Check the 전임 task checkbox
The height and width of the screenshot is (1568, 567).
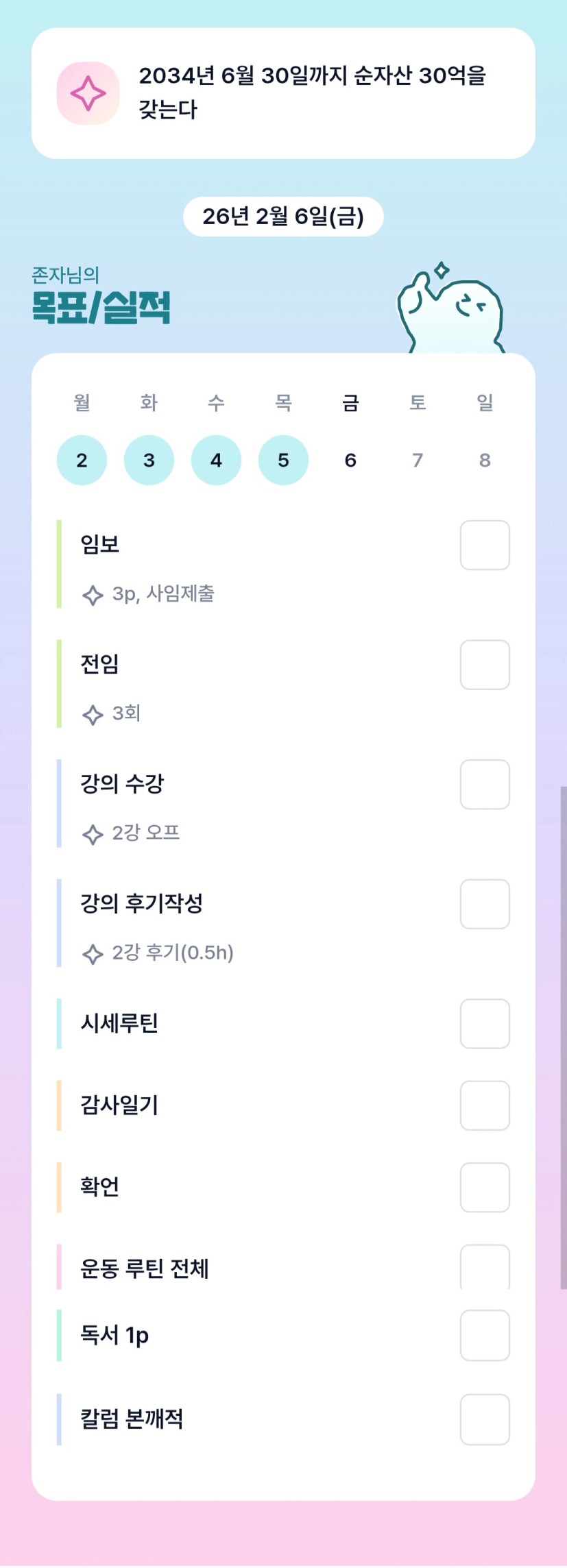(485, 665)
